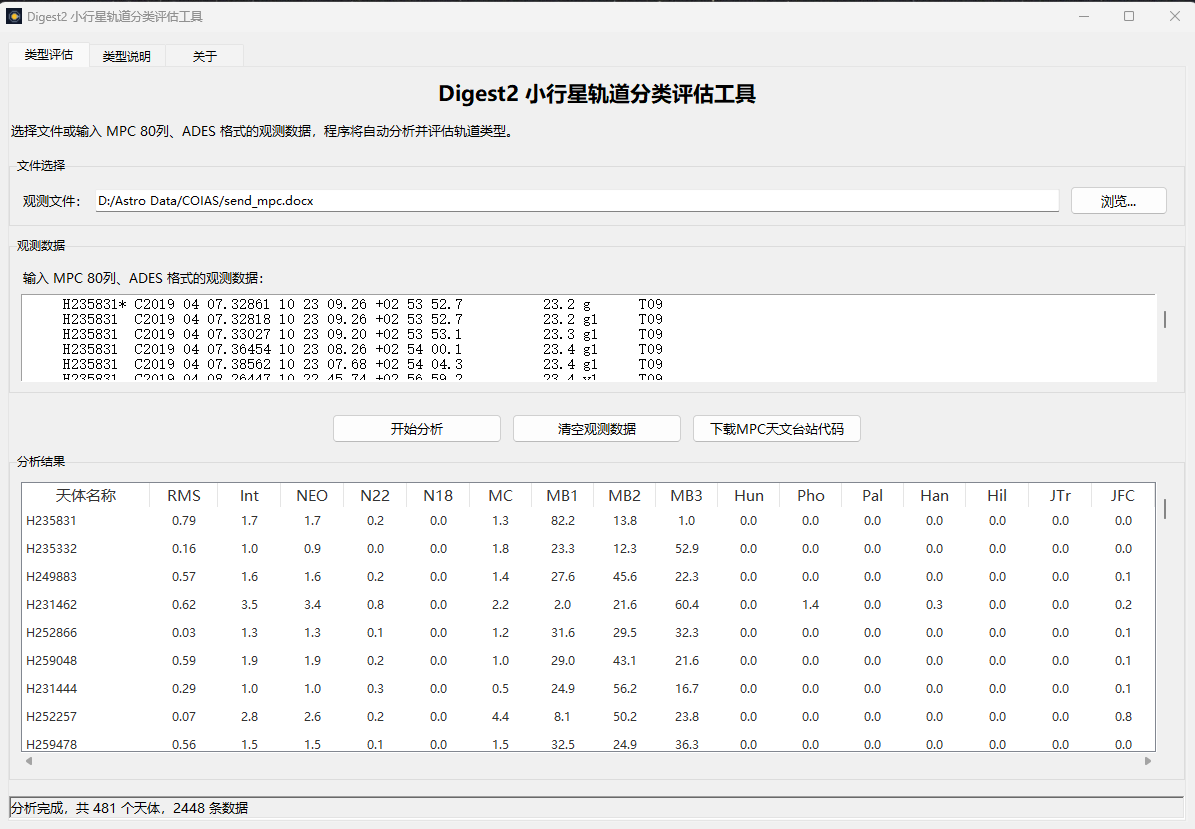
Task: Click the 浏览... button
Action: click(1118, 201)
